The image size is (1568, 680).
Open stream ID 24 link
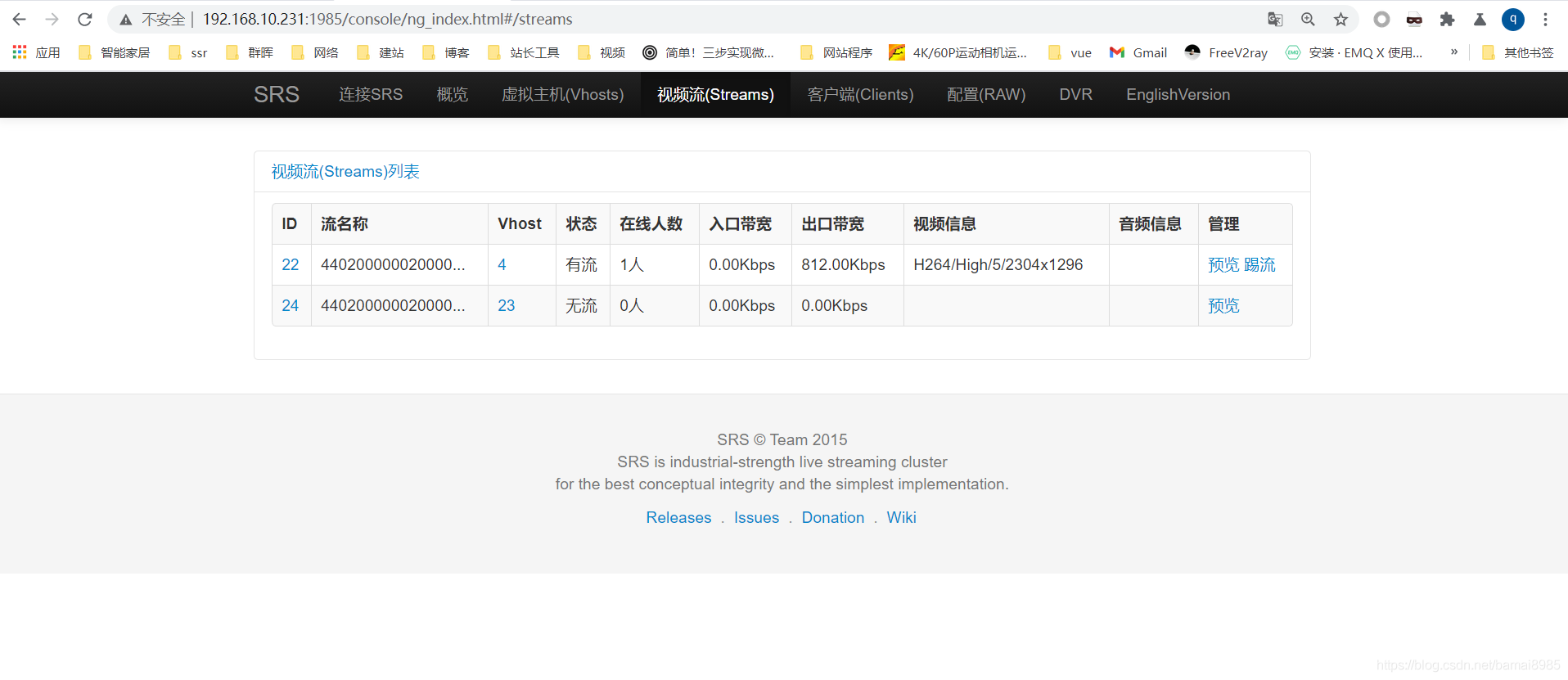pyautogui.click(x=291, y=305)
